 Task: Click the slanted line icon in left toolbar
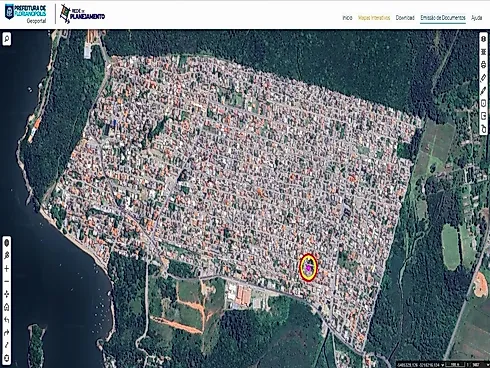tap(7, 345)
